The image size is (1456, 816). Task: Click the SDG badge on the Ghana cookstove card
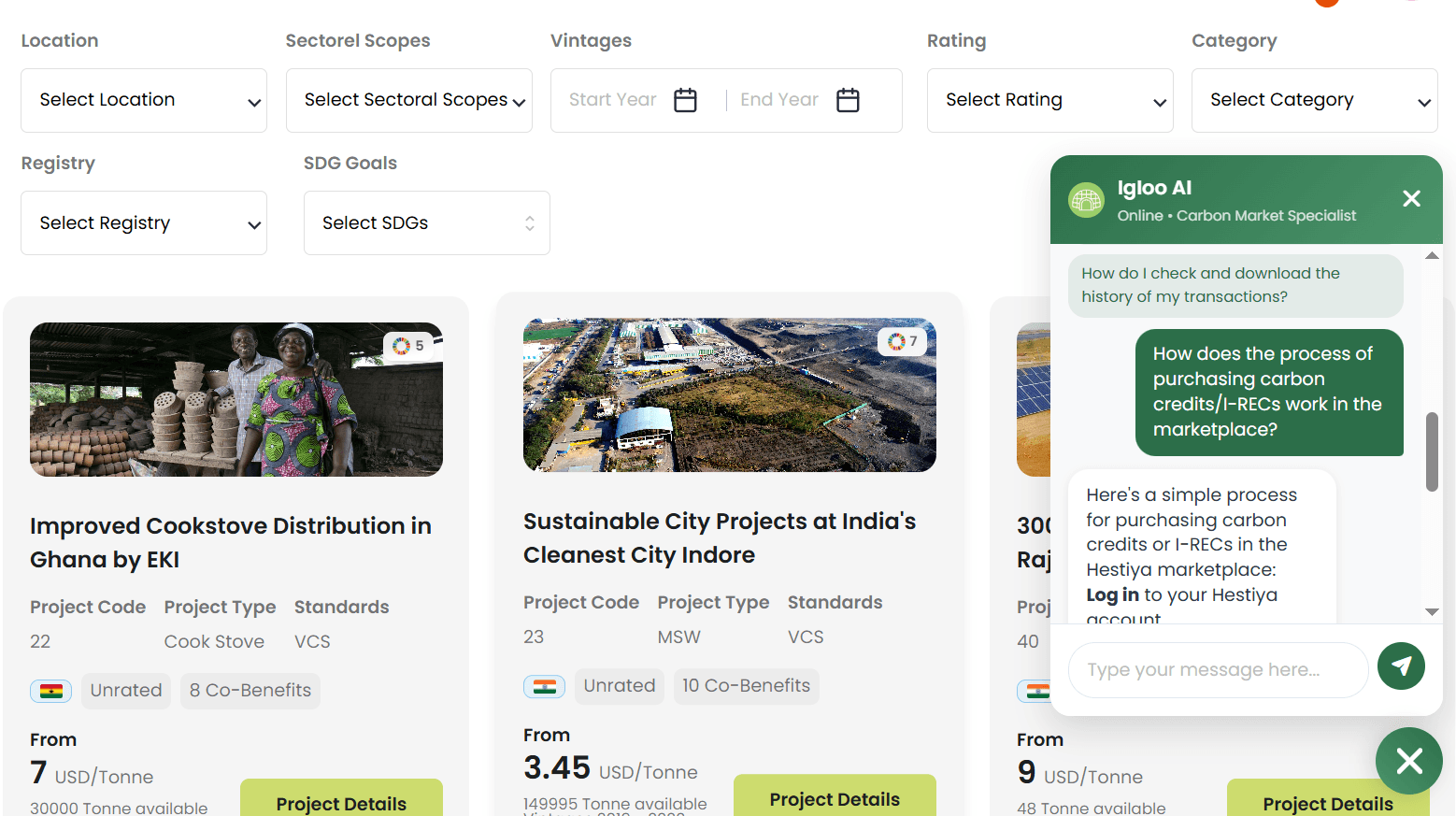(x=409, y=345)
